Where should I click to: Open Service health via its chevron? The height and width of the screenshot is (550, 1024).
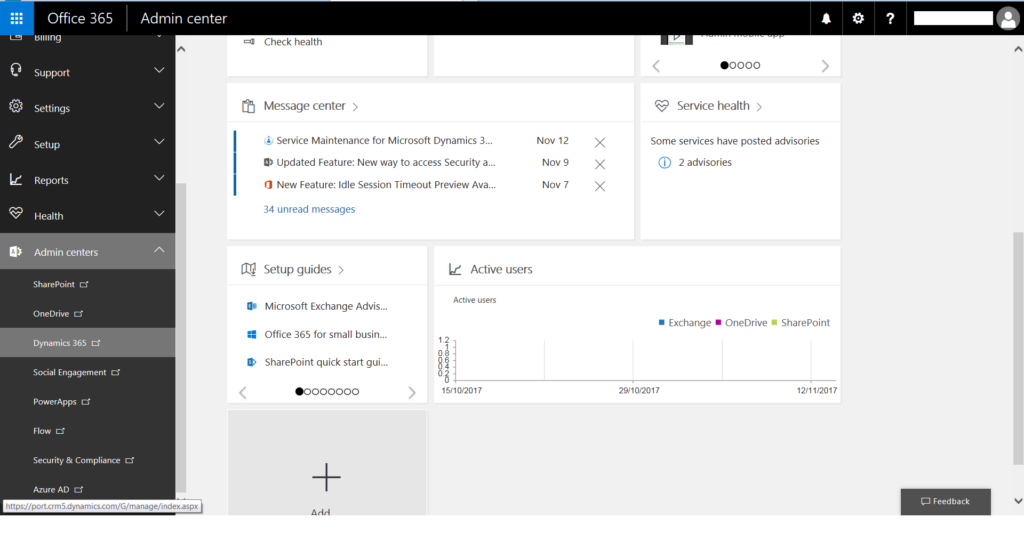[759, 106]
